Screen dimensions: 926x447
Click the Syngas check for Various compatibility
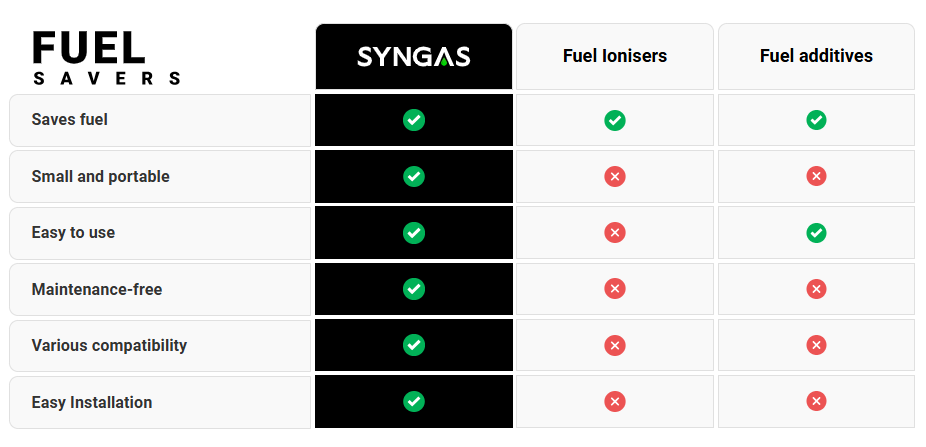click(x=414, y=345)
